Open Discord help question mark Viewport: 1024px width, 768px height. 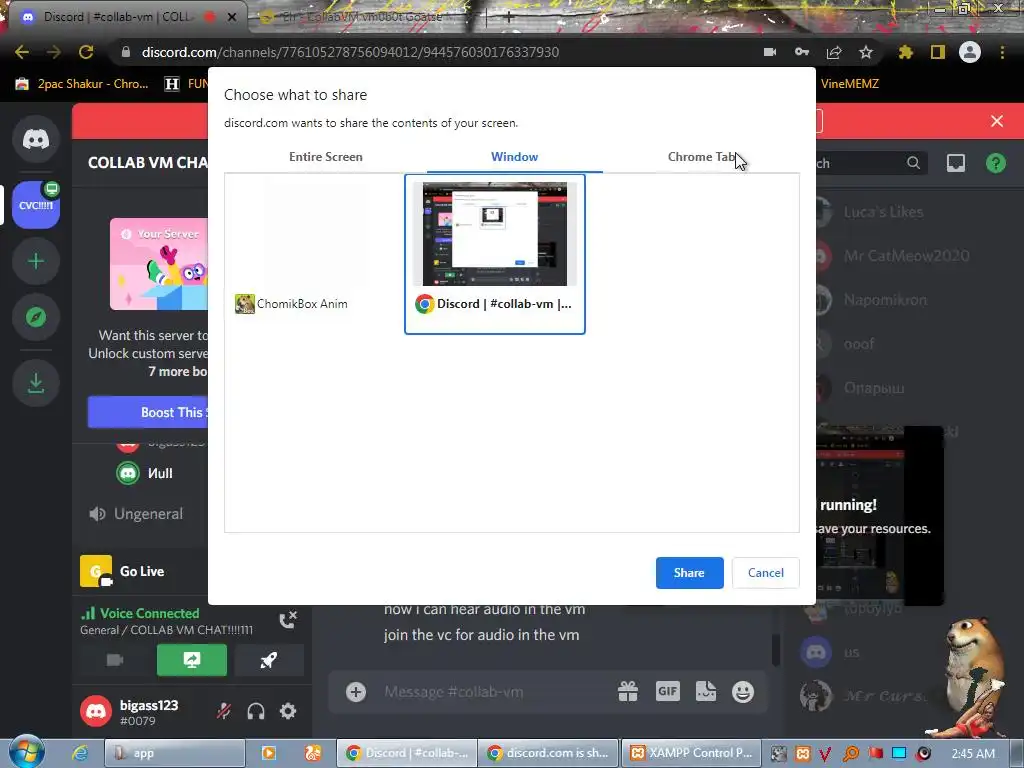(x=996, y=163)
